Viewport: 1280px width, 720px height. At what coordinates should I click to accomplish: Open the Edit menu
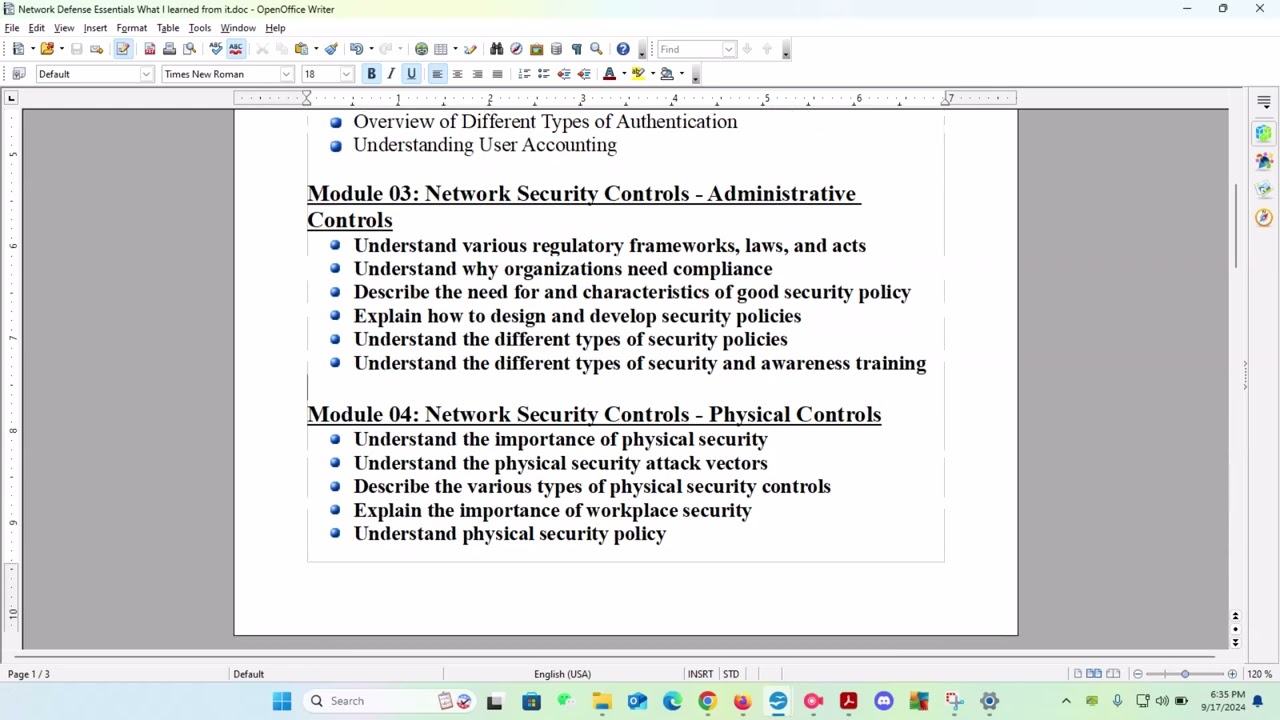[x=37, y=28]
